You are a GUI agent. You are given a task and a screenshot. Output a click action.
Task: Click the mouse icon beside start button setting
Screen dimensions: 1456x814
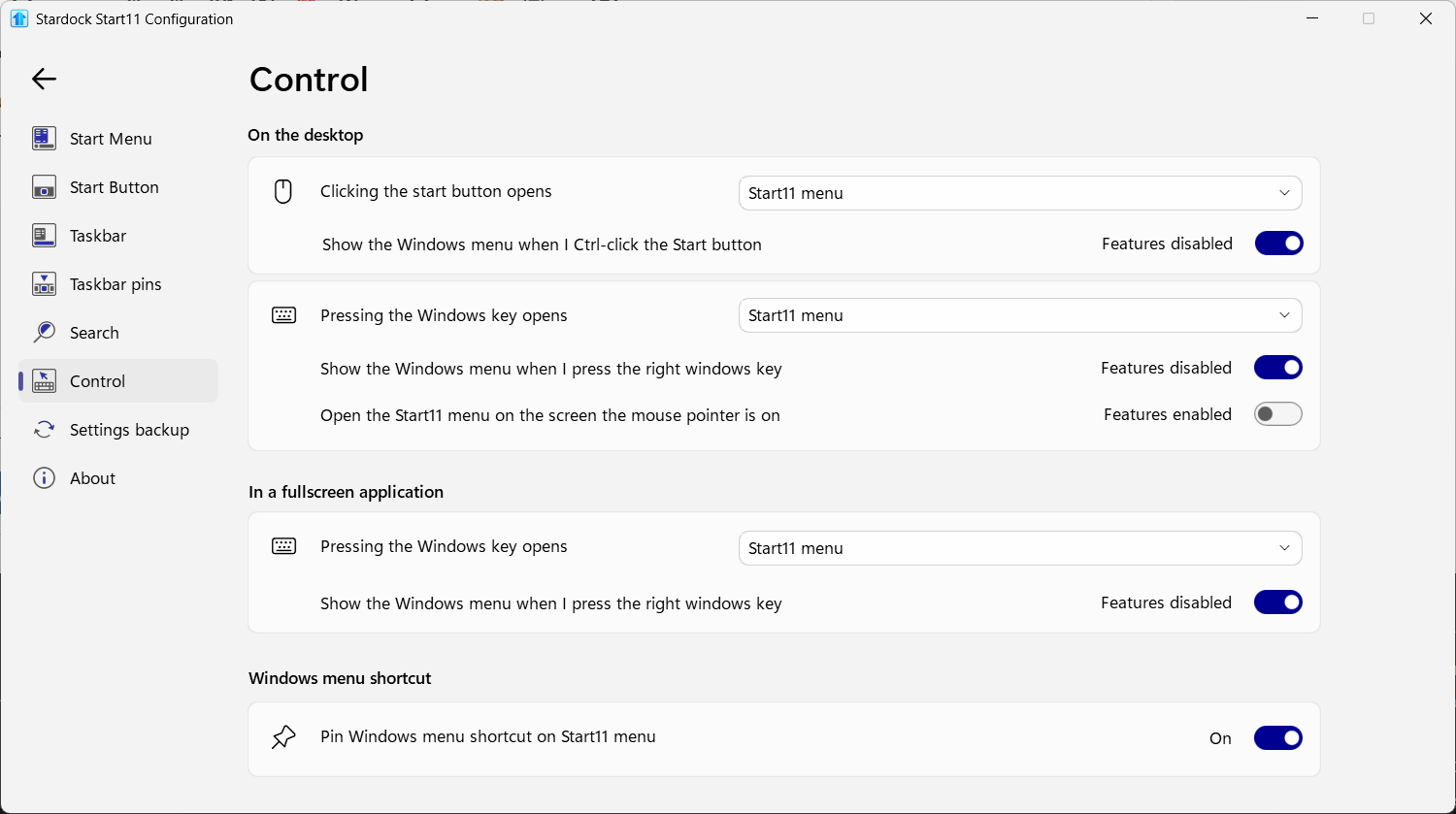click(x=283, y=191)
